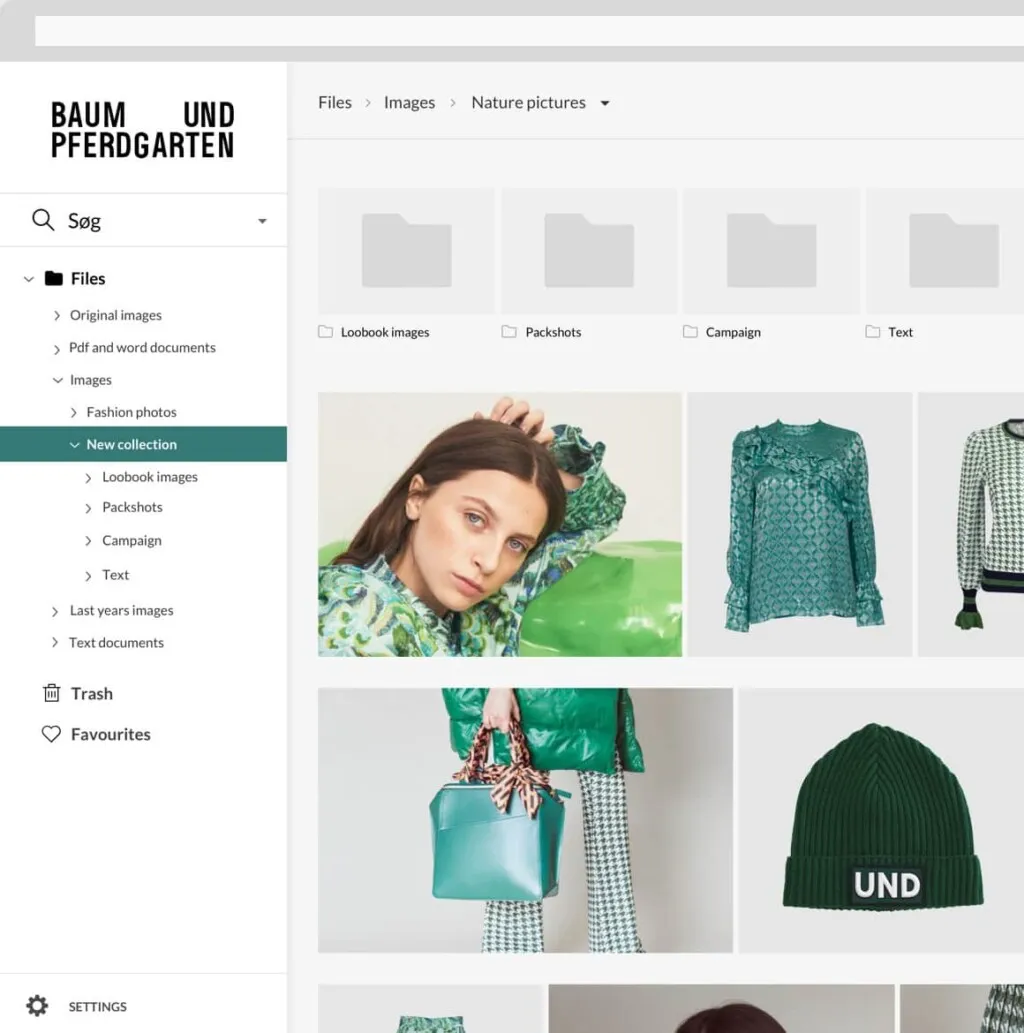This screenshot has height=1033, width=1024.
Task: Click the Trash bin icon
Action: (51, 693)
